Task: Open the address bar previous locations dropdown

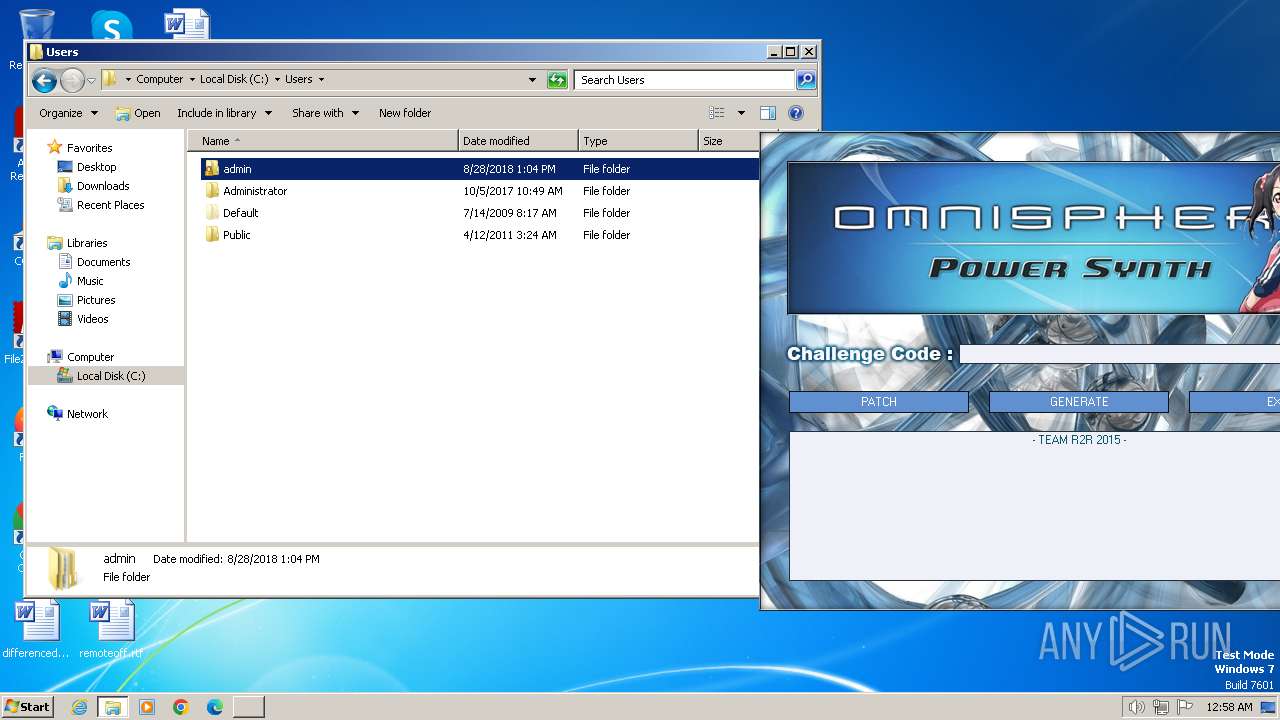Action: (532, 80)
